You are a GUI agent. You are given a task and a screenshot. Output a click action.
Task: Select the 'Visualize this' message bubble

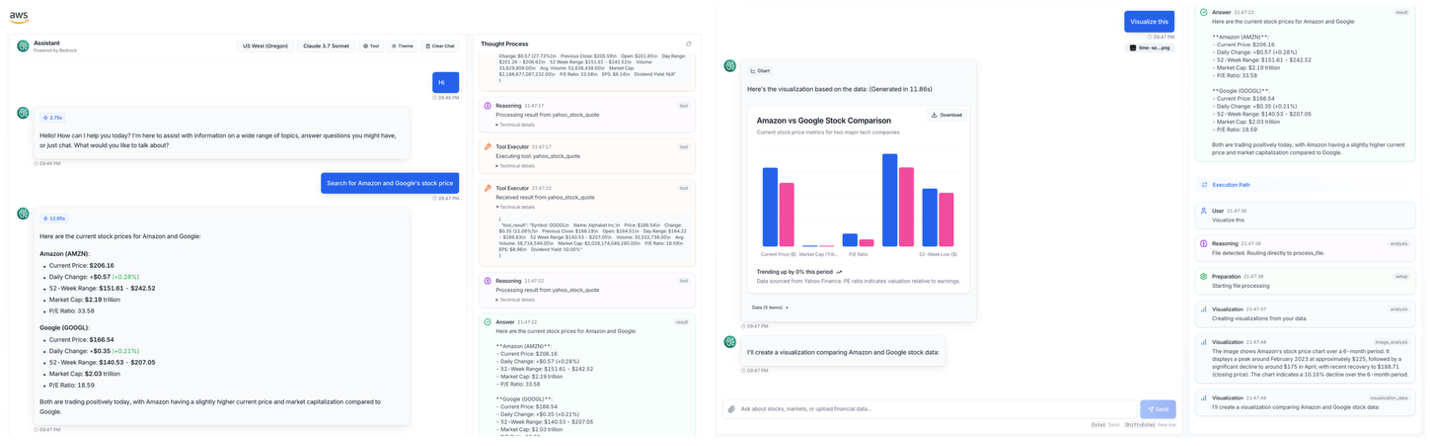1149,21
